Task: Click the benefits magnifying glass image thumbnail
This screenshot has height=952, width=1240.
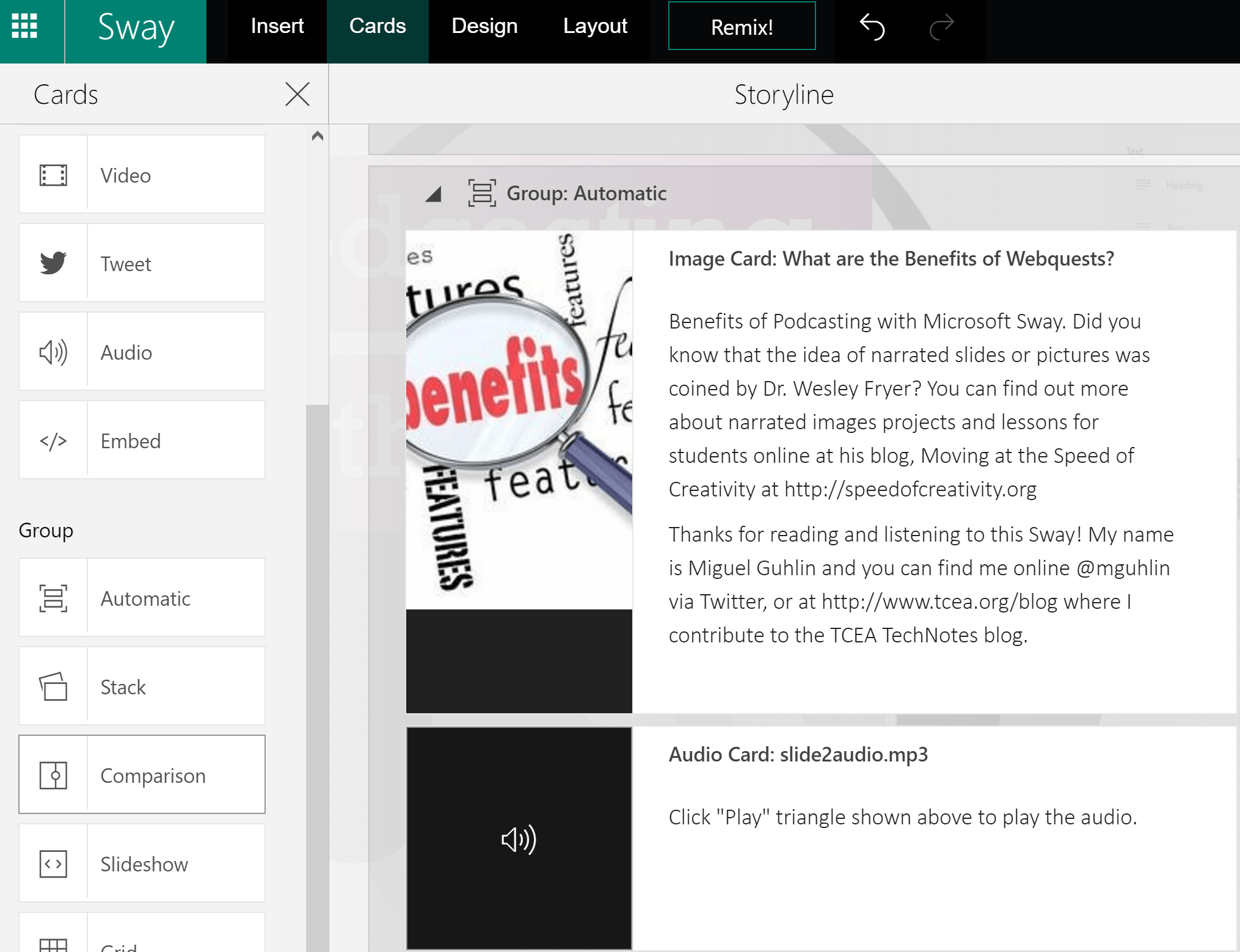Action: click(x=519, y=420)
